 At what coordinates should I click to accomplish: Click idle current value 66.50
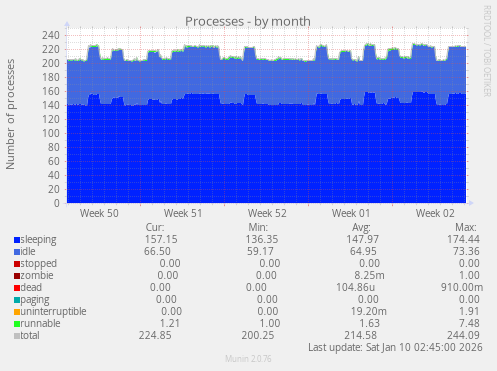pyautogui.click(x=157, y=251)
